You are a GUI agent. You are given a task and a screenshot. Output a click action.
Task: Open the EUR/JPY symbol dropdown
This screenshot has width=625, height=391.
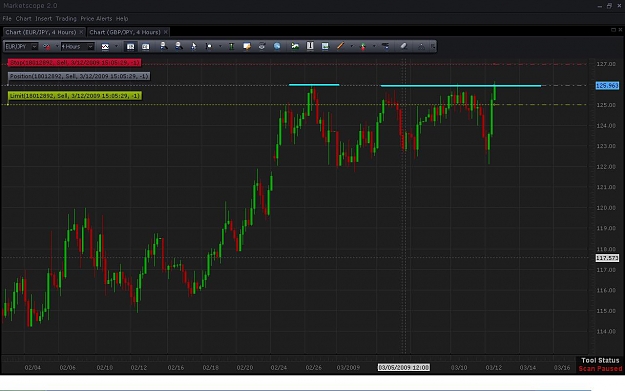pyautogui.click(x=34, y=47)
